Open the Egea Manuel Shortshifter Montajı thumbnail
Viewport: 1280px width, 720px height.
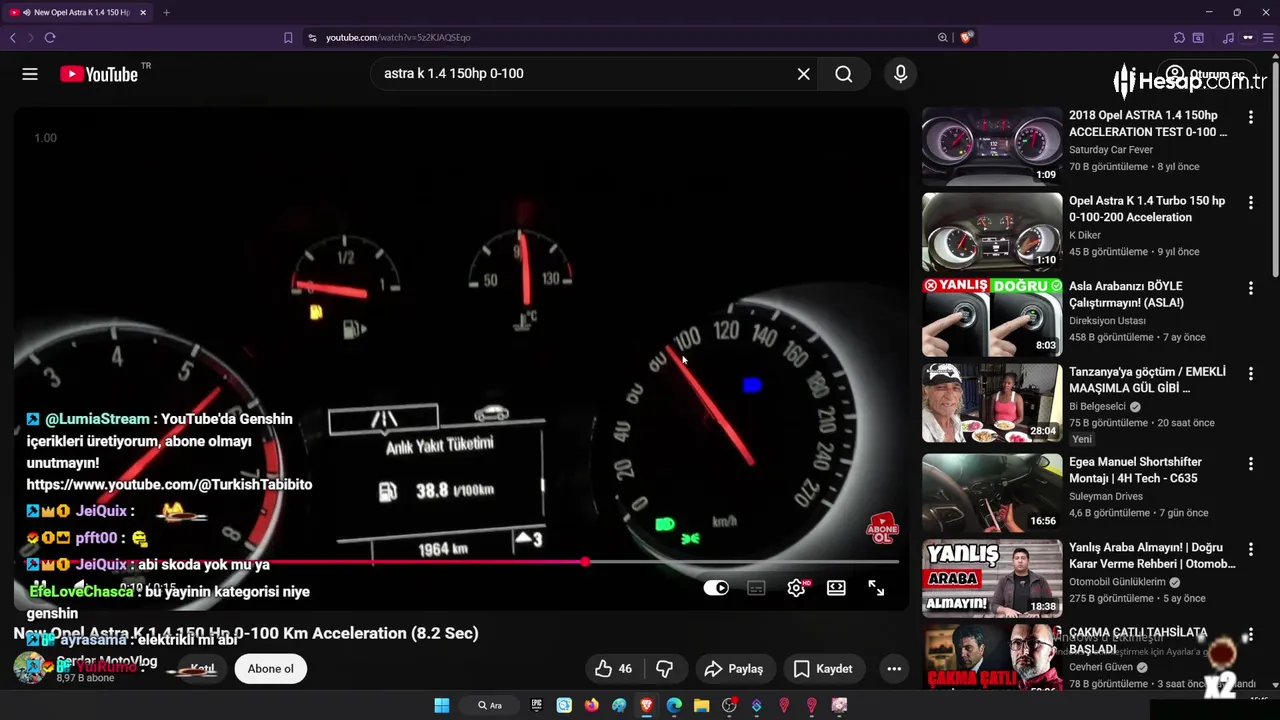(x=992, y=493)
